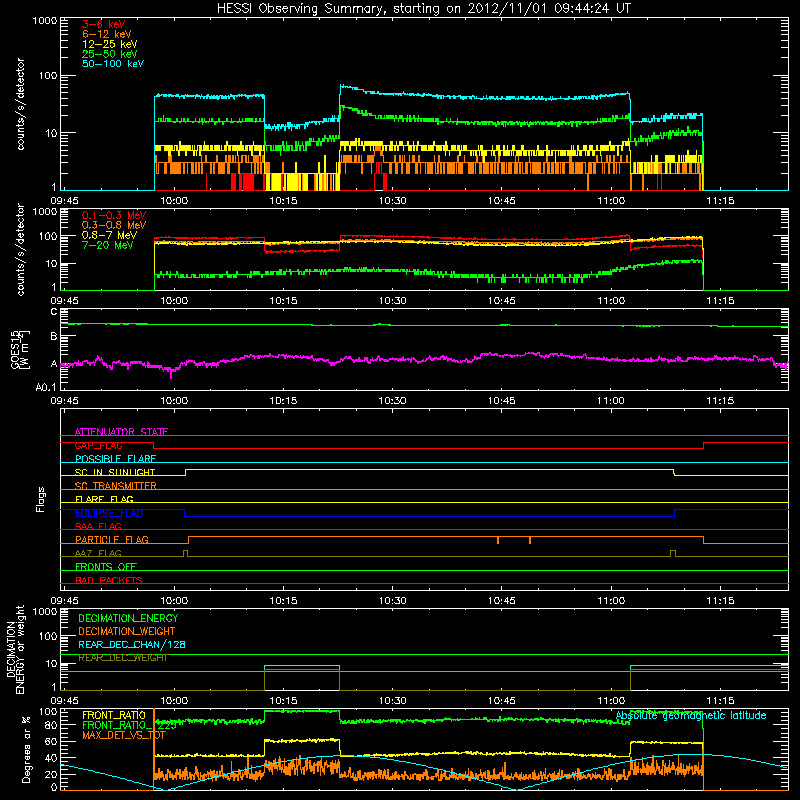Select the FLARE_FLAG label
The width and height of the screenshot is (800, 800).
tap(104, 499)
